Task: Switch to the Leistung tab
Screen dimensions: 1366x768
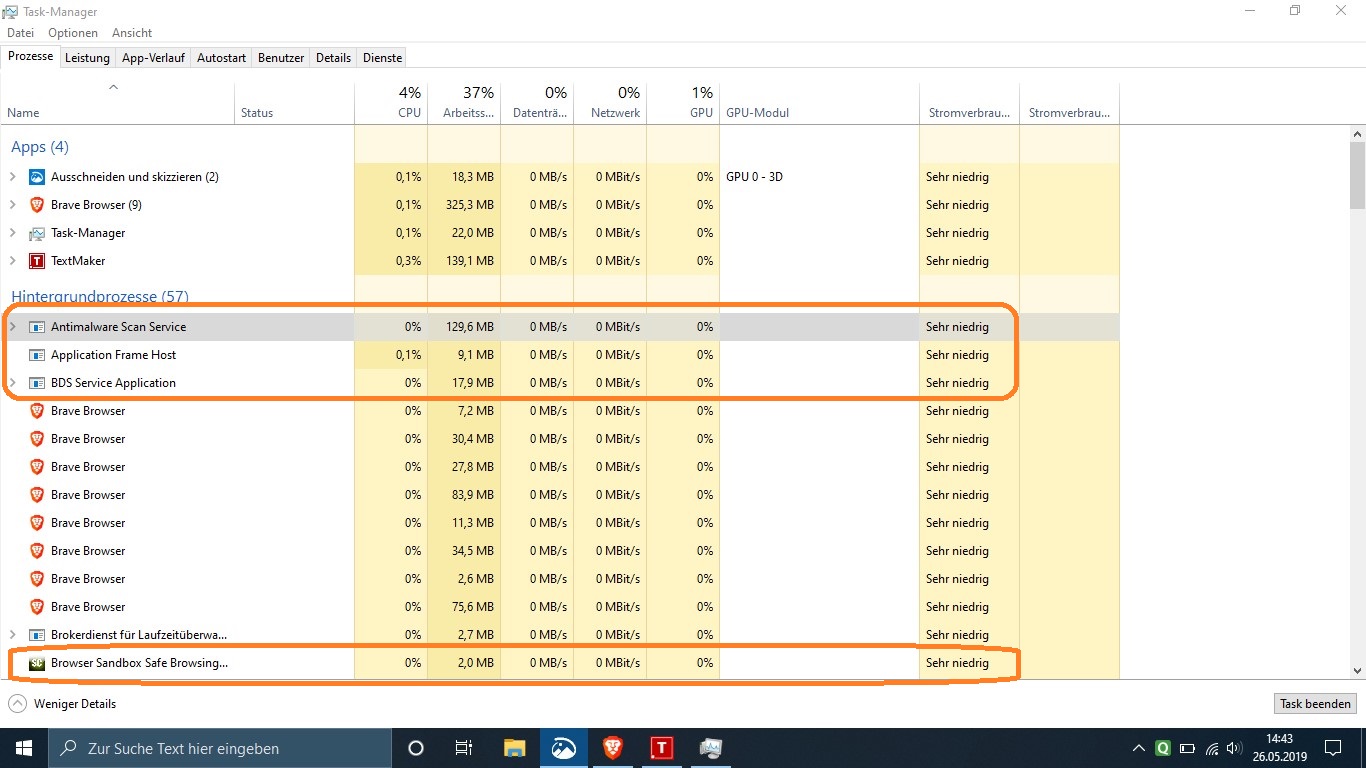Action: [87, 58]
